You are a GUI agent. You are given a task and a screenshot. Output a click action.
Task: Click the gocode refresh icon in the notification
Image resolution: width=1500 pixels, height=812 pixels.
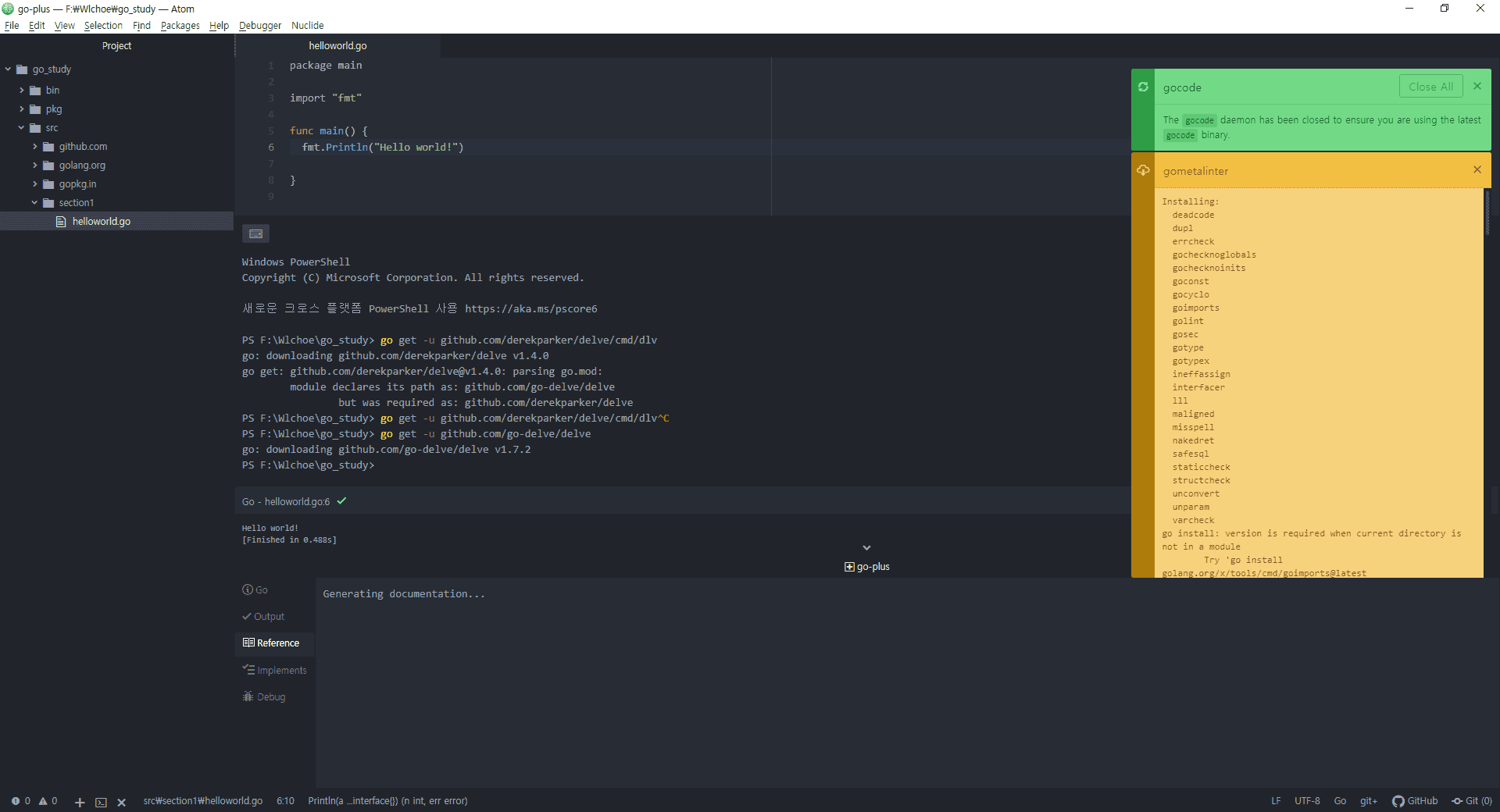tap(1143, 87)
